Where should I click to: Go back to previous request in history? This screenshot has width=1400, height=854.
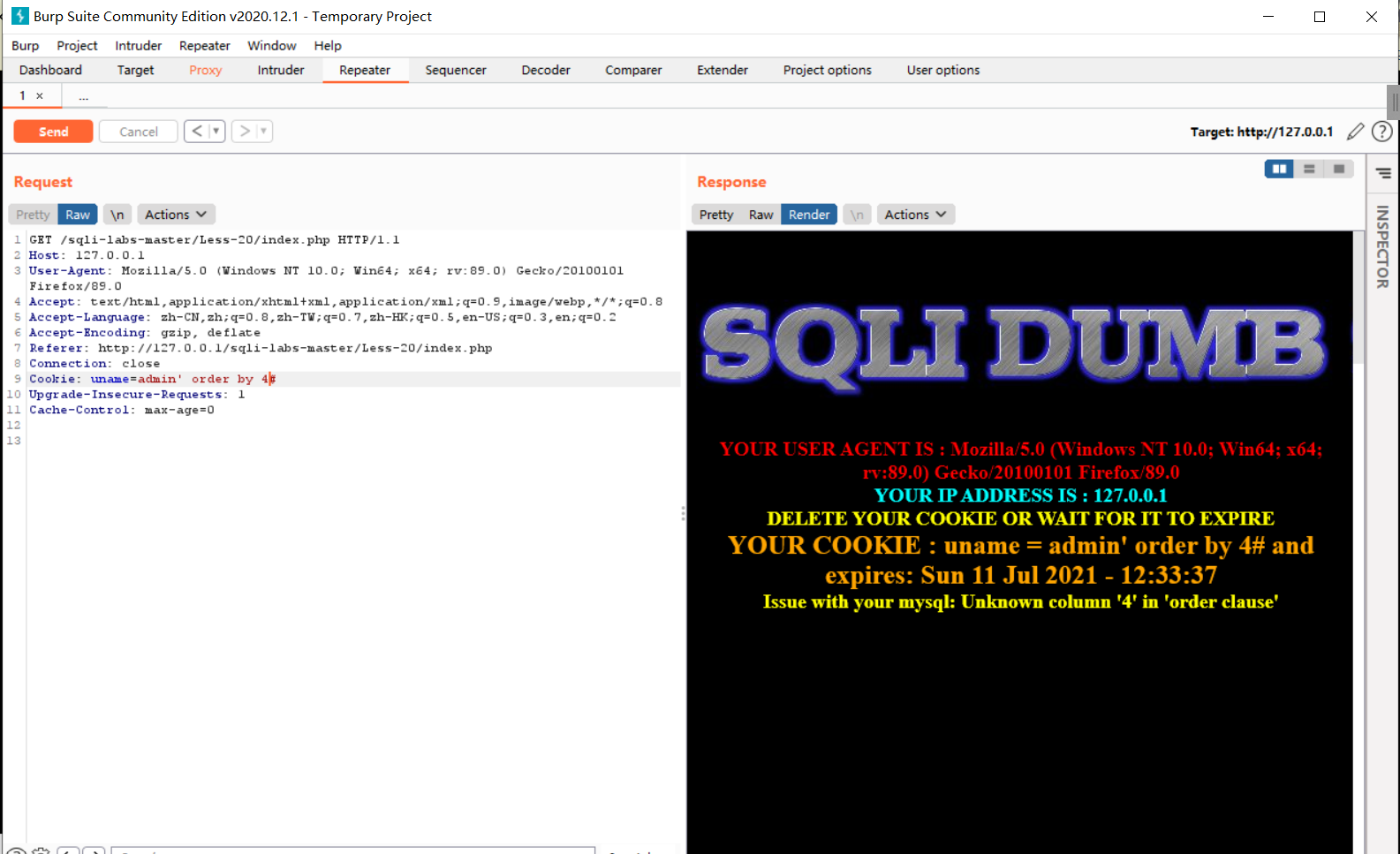196,132
